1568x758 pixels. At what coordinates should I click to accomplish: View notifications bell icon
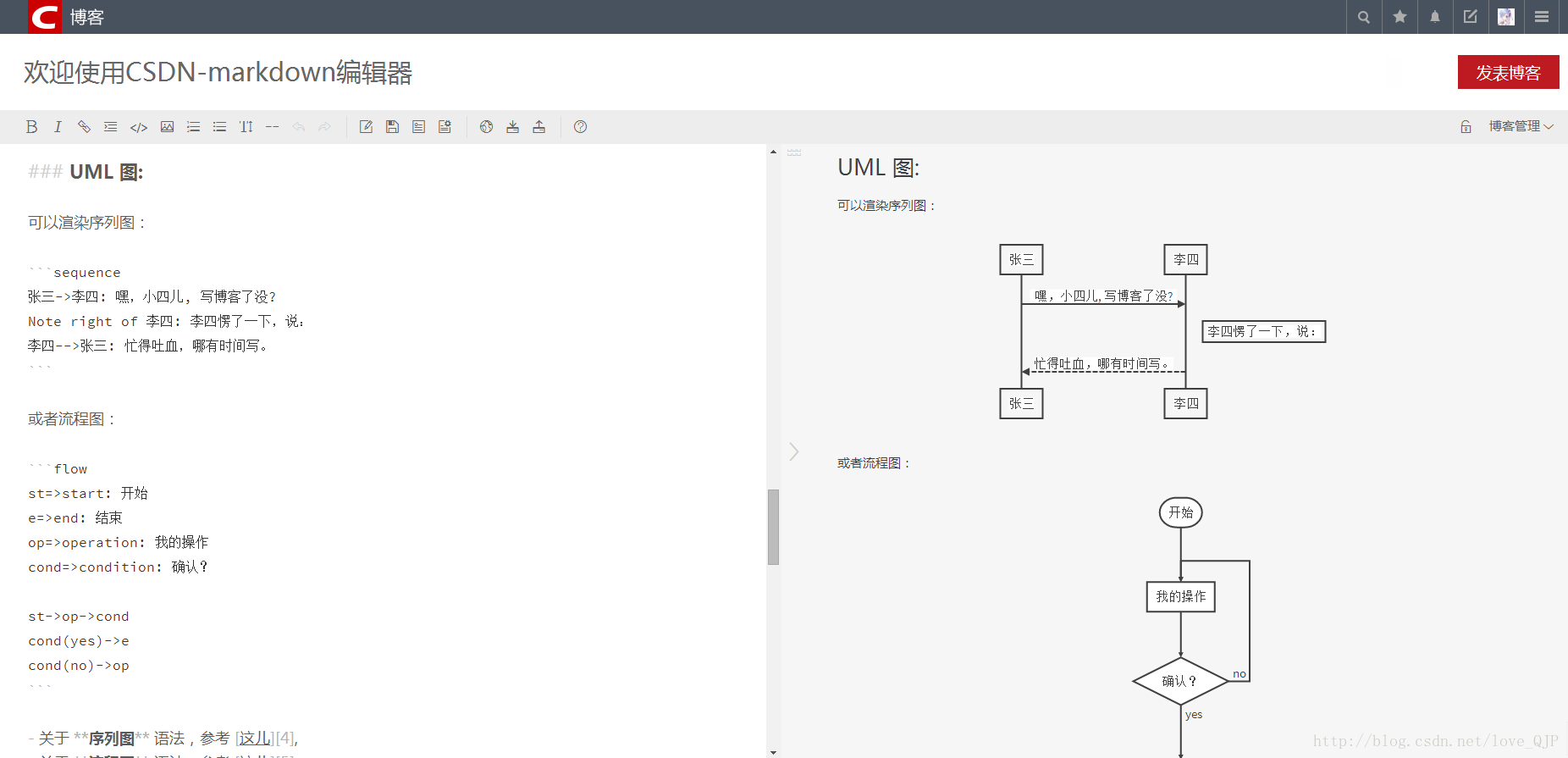[1435, 17]
